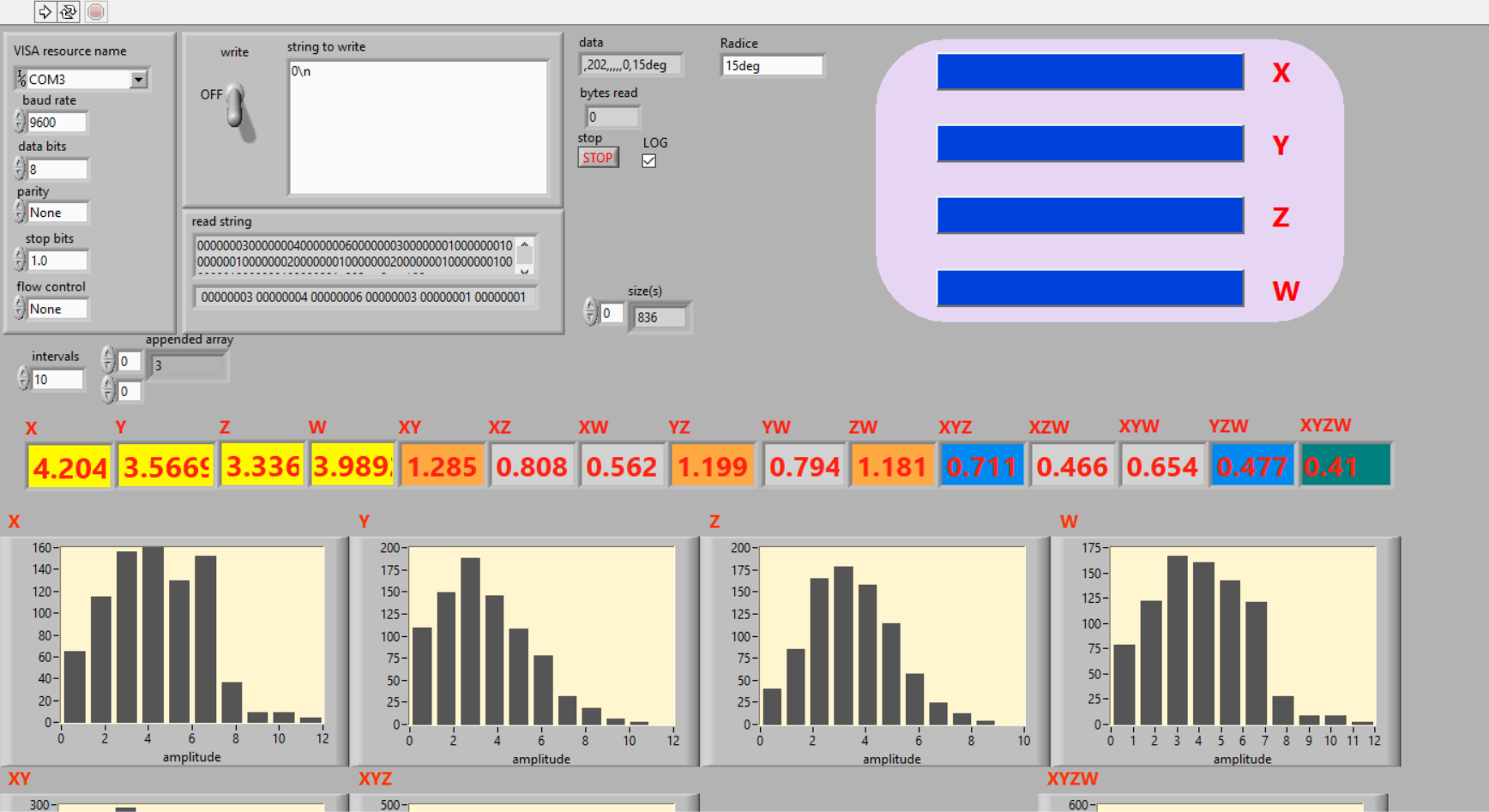Click the blue W indicator bar
The height and width of the screenshot is (812, 1489).
[x=1089, y=289]
